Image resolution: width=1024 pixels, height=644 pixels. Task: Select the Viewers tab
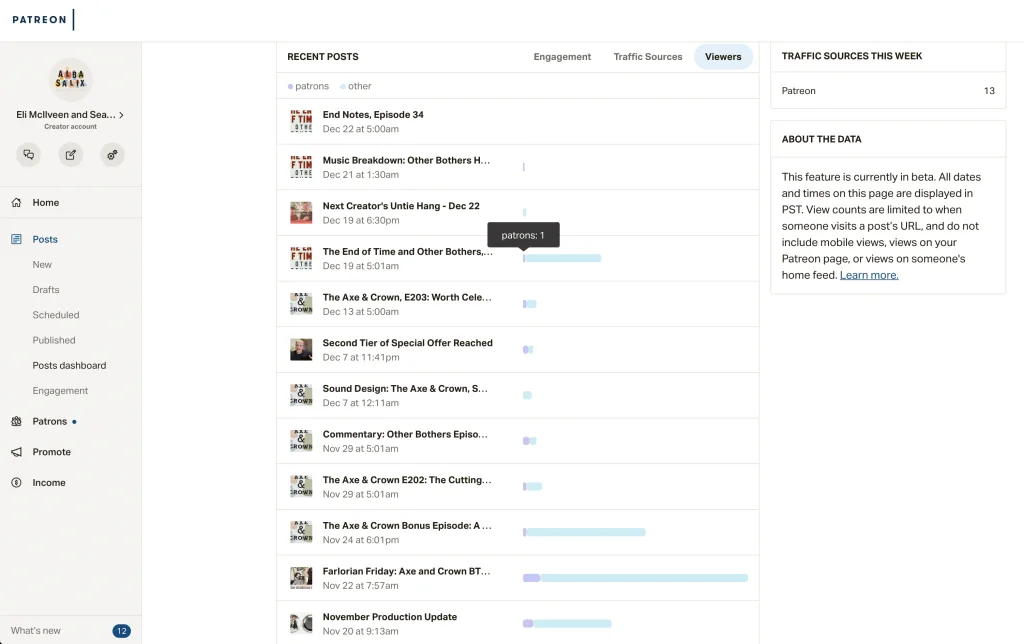[723, 57]
